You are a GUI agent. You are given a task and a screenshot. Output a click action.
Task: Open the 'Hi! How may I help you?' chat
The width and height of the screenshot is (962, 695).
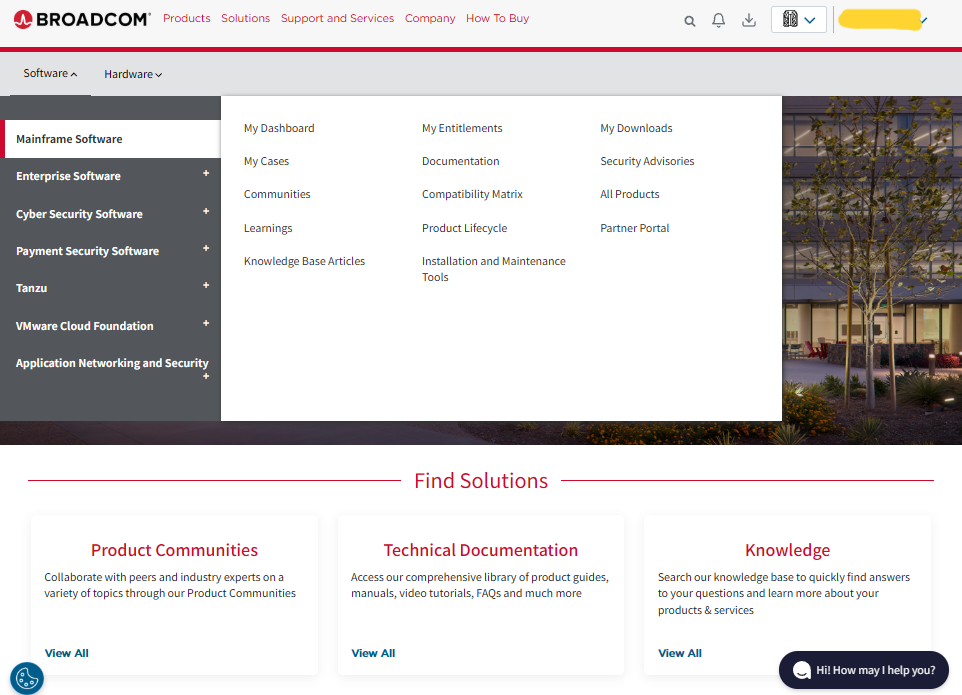click(x=864, y=670)
